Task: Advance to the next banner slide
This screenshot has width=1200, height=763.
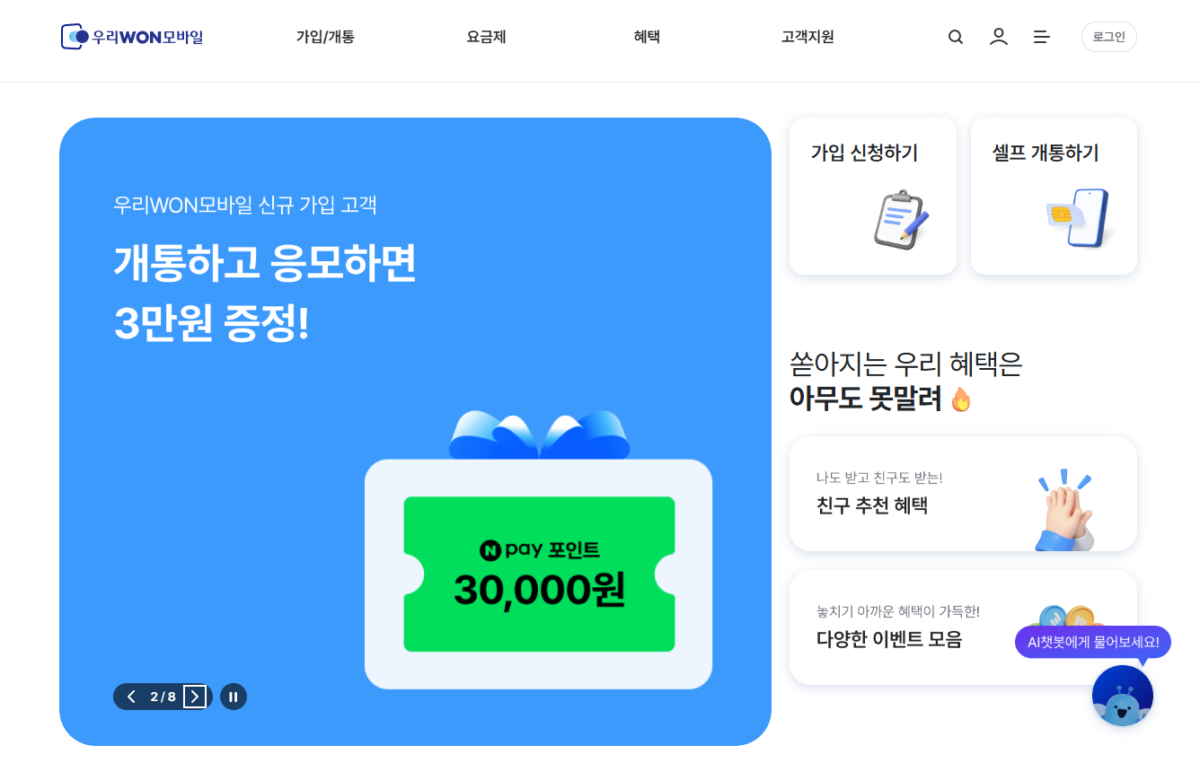Action: (x=195, y=697)
